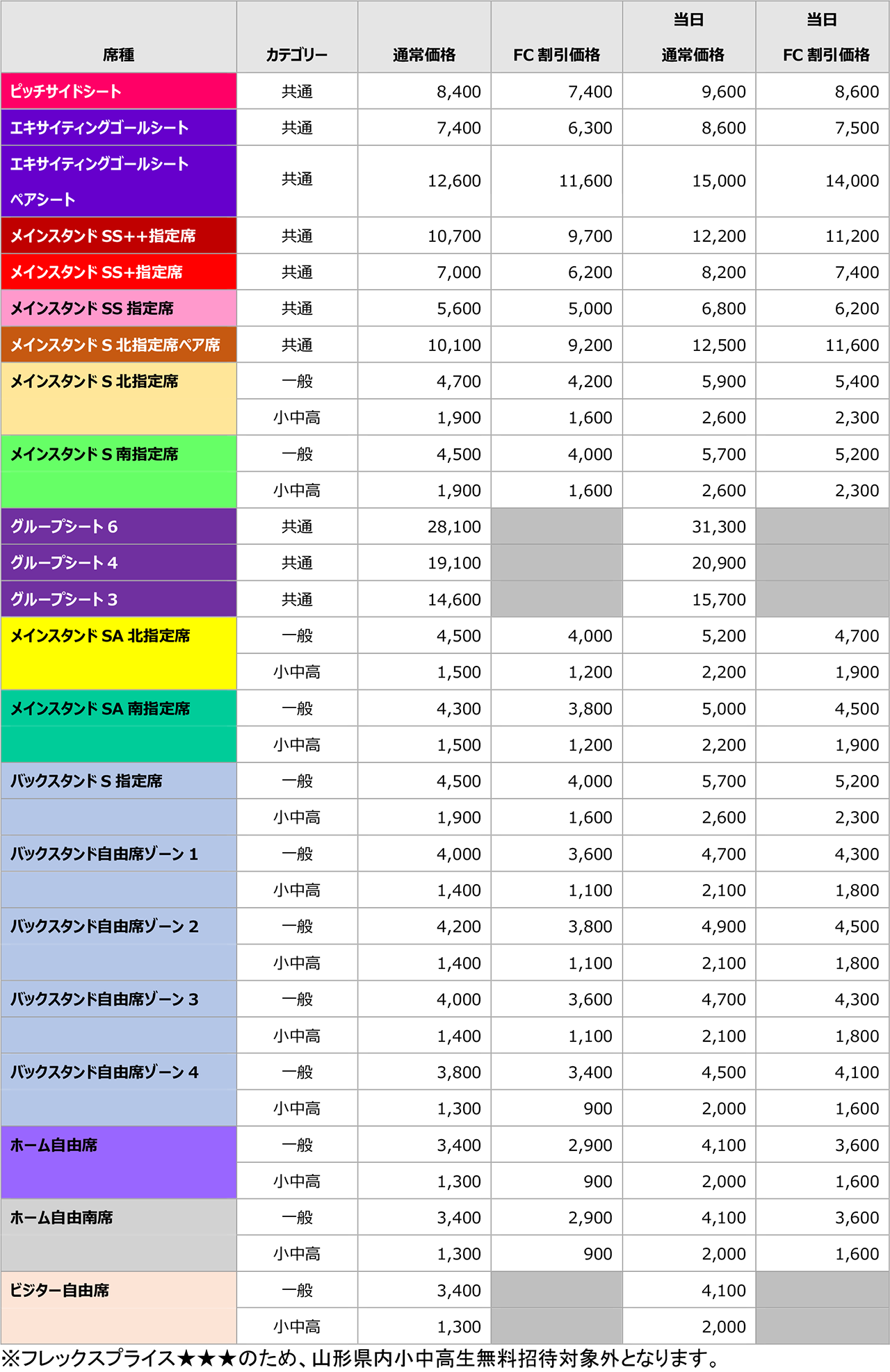
Task: Select the 28,100 price for グループシート 6
Action: point(454,527)
